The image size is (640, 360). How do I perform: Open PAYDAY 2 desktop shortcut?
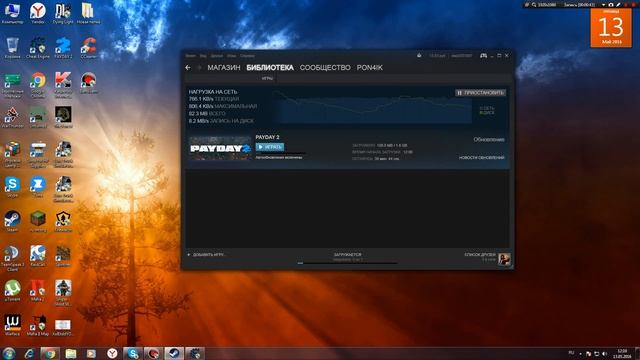click(63, 48)
